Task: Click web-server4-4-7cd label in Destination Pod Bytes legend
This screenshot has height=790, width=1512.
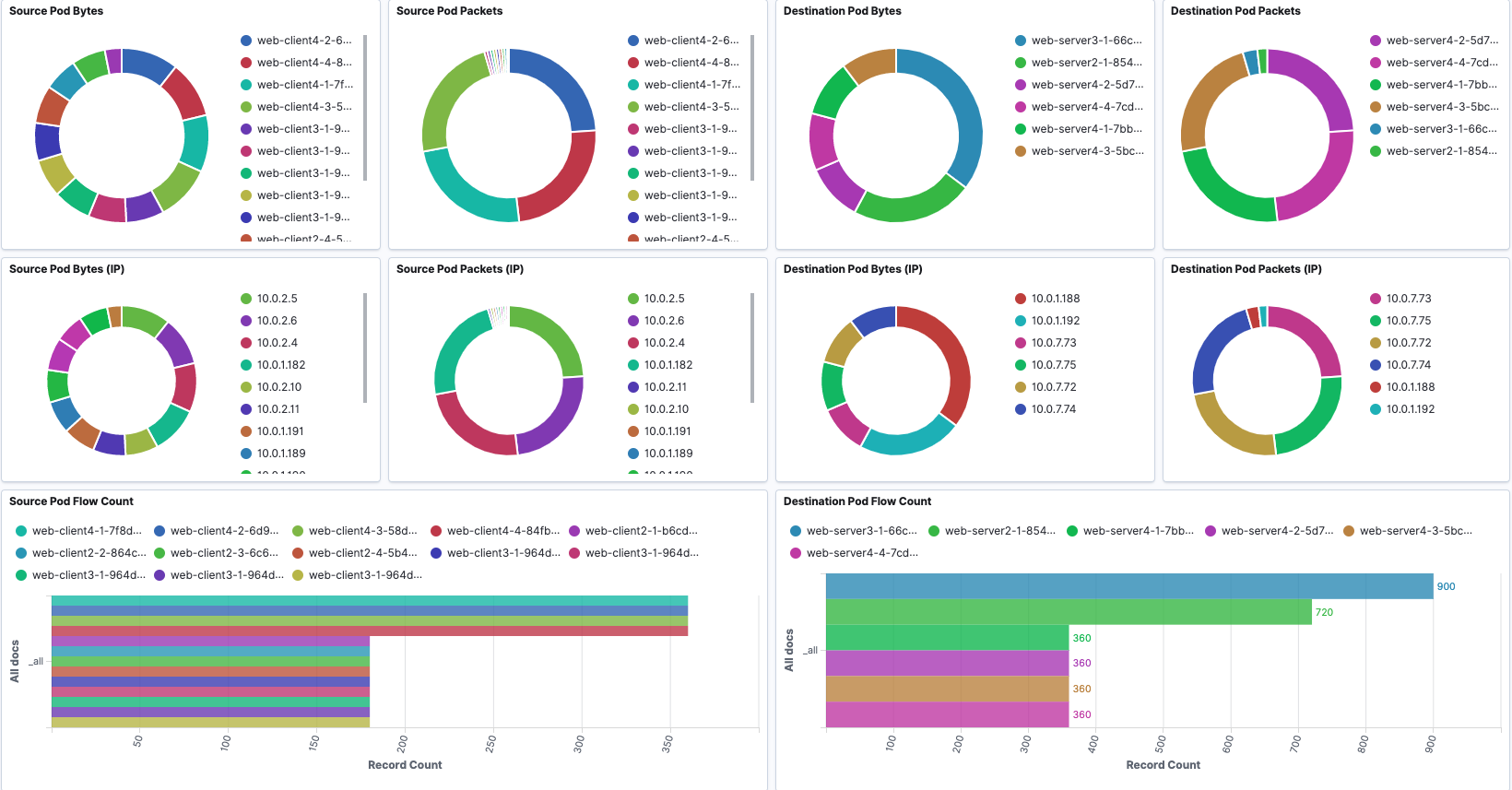Action: pos(1087,107)
